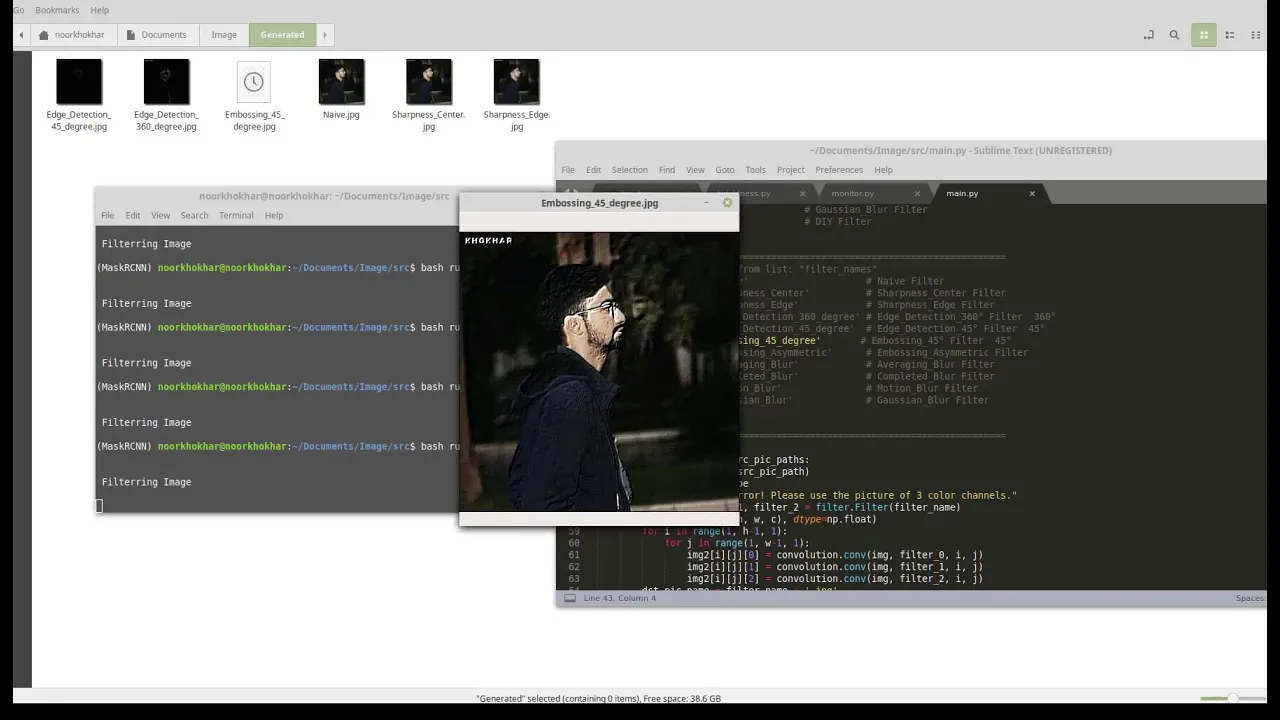1280x720 pixels.
Task: Minimize the Embossing_45_degree.jpg window
Action: pyautogui.click(x=706, y=202)
